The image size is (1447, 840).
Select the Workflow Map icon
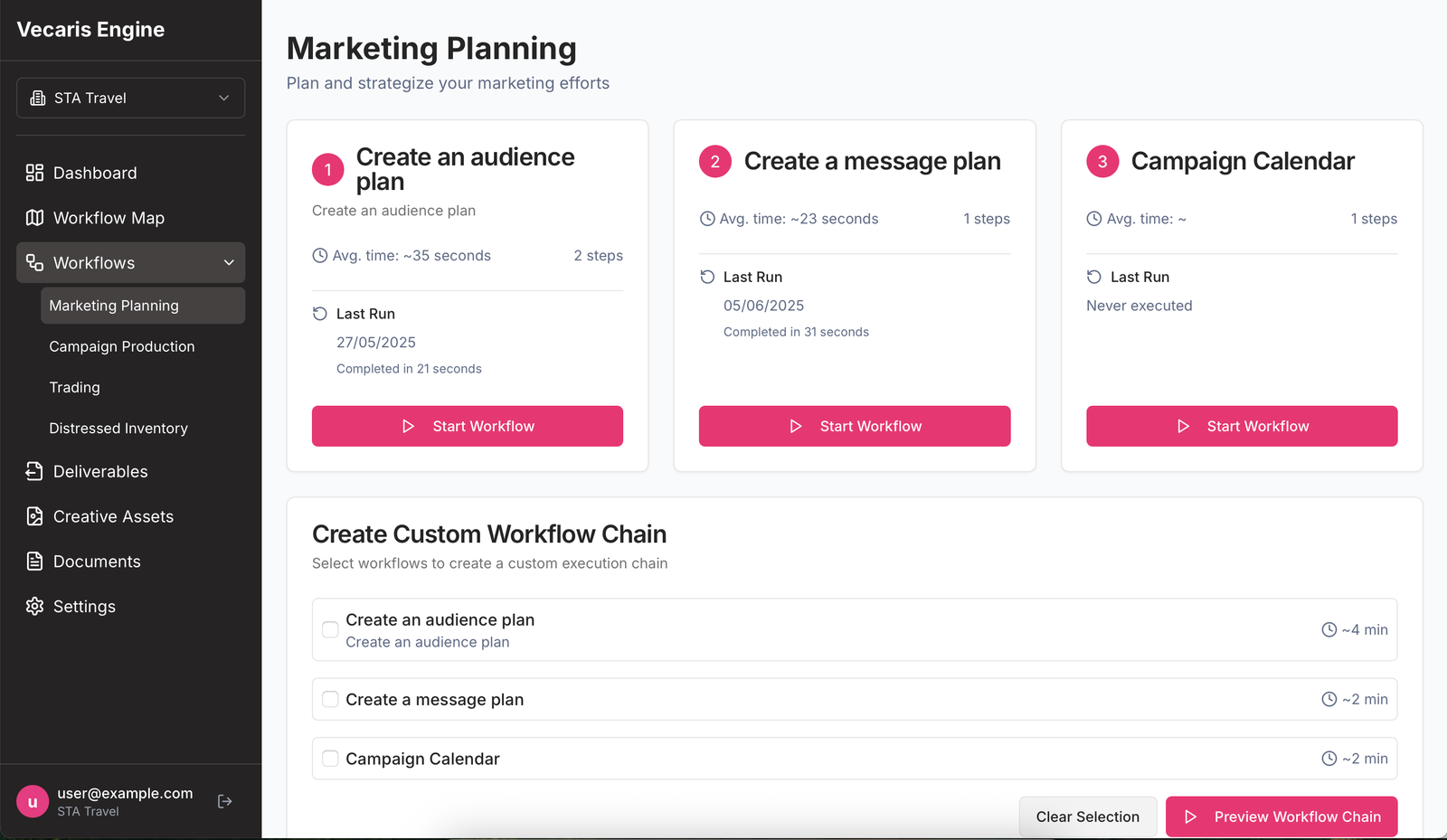click(33, 217)
